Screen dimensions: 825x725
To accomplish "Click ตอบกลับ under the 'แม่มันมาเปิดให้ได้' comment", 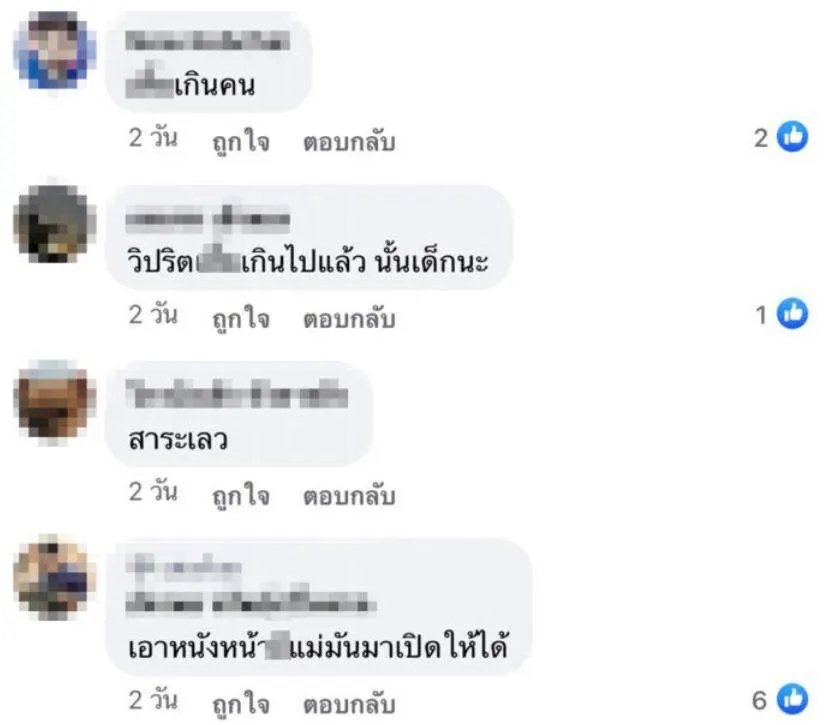I will pos(349,703).
